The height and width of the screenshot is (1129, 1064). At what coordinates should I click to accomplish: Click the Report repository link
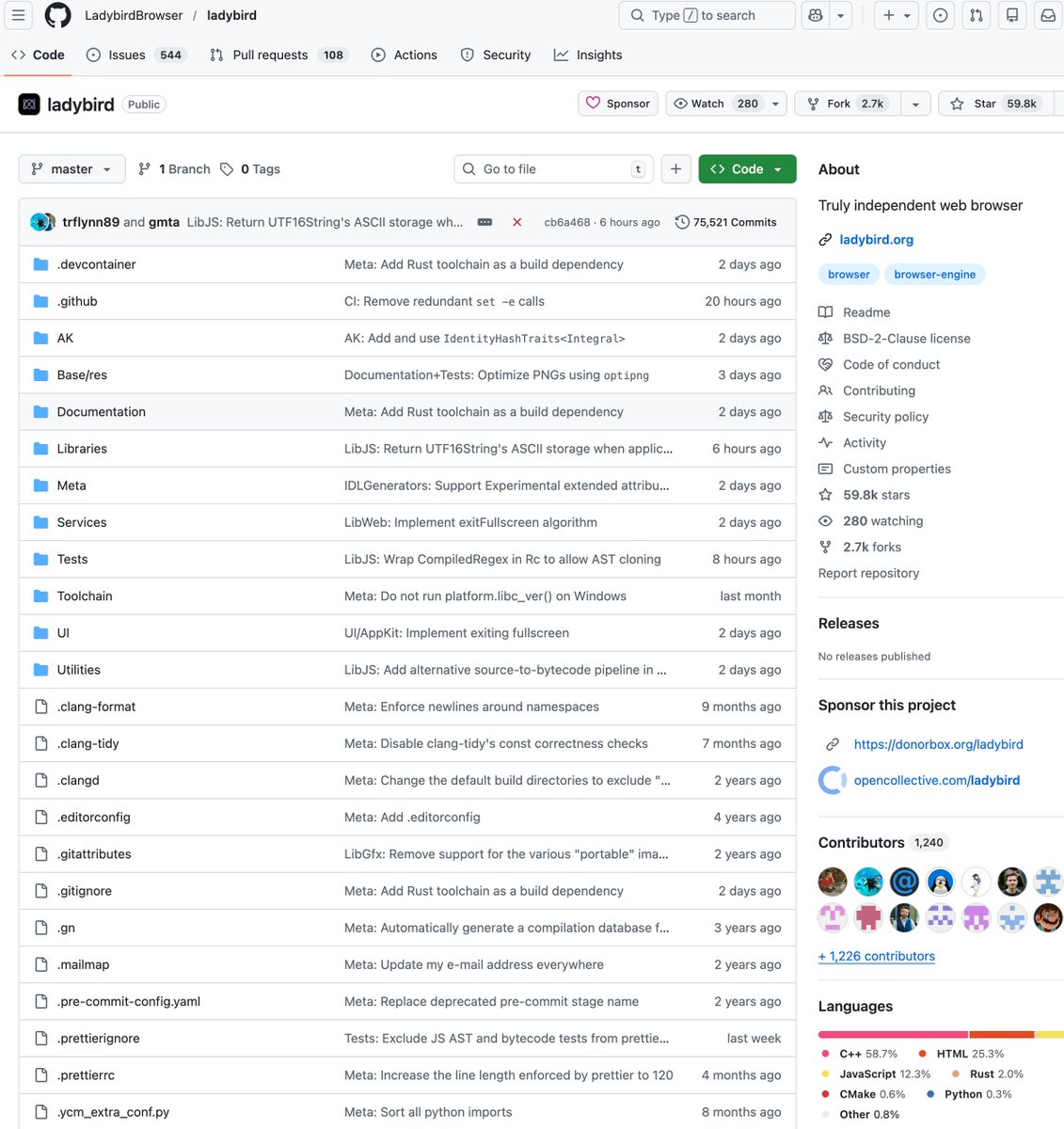[868, 573]
